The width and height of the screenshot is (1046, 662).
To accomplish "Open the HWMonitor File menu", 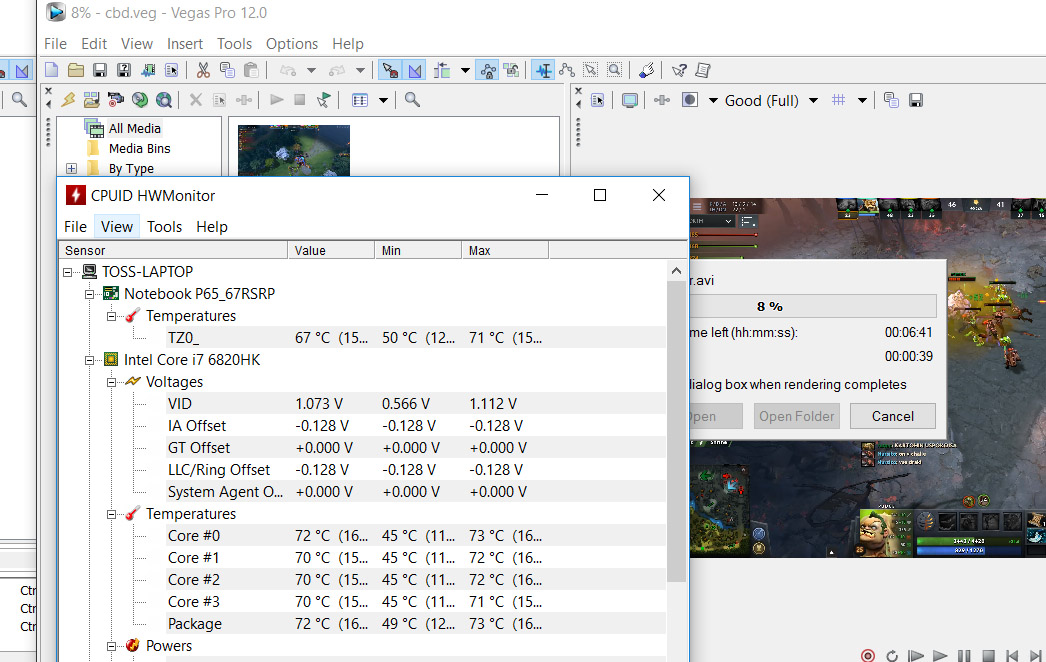I will click(x=75, y=227).
